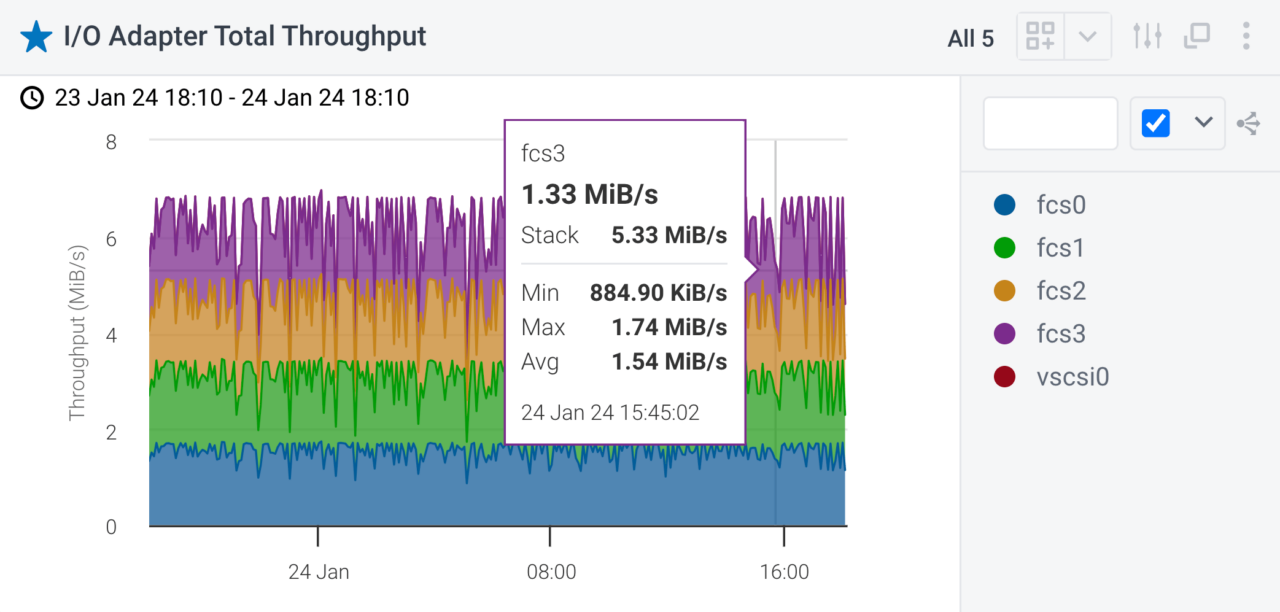Toggle fcs1 series visibility
Screen dimensions: 1280x612
pyautogui.click(x=1061, y=248)
